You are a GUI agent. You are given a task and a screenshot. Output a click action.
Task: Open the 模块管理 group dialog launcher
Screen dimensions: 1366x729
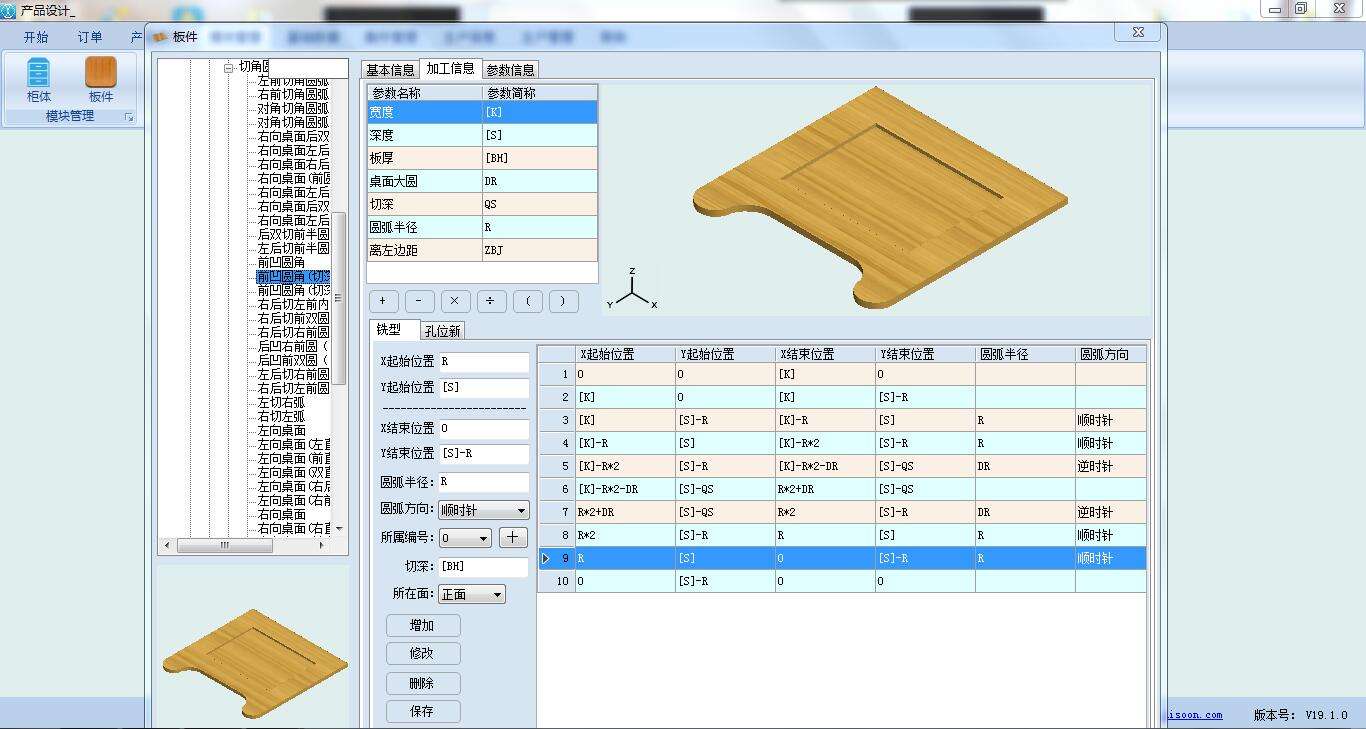(x=128, y=117)
